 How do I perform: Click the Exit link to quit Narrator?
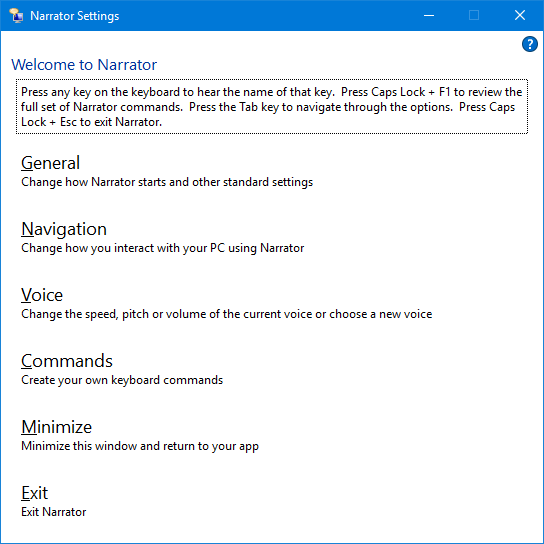pyautogui.click(x=34, y=493)
